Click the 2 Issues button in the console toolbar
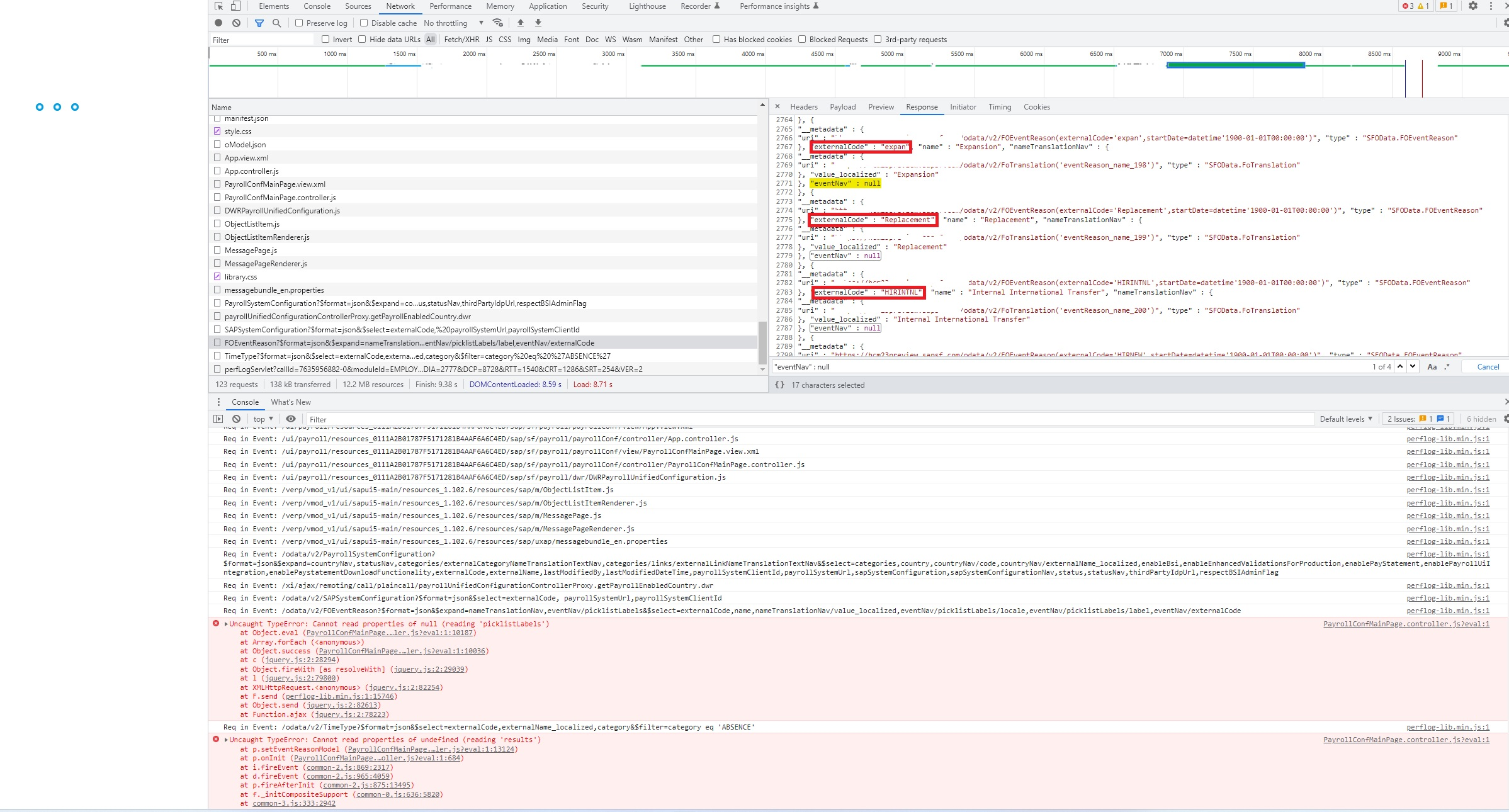Image resolution: width=1509 pixels, height=812 pixels. click(x=1418, y=419)
